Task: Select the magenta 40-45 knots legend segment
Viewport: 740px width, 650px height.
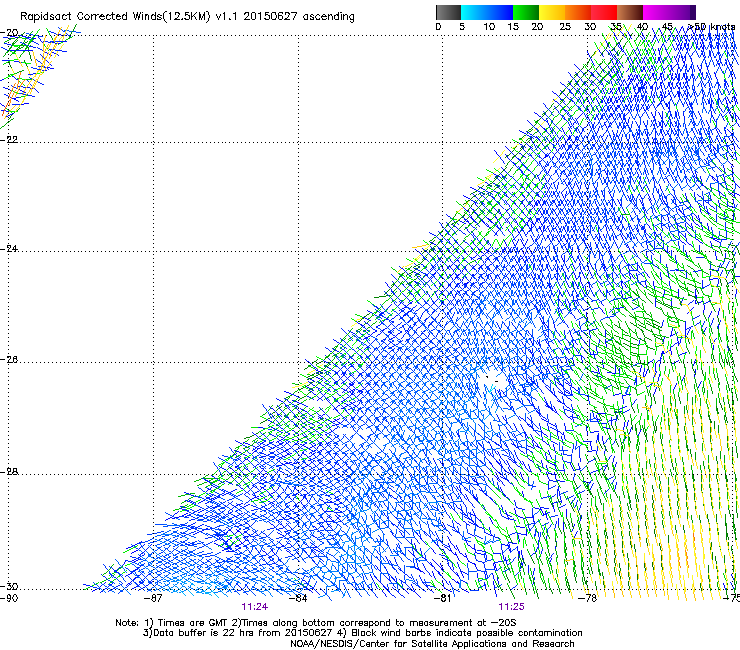Action: [x=656, y=12]
